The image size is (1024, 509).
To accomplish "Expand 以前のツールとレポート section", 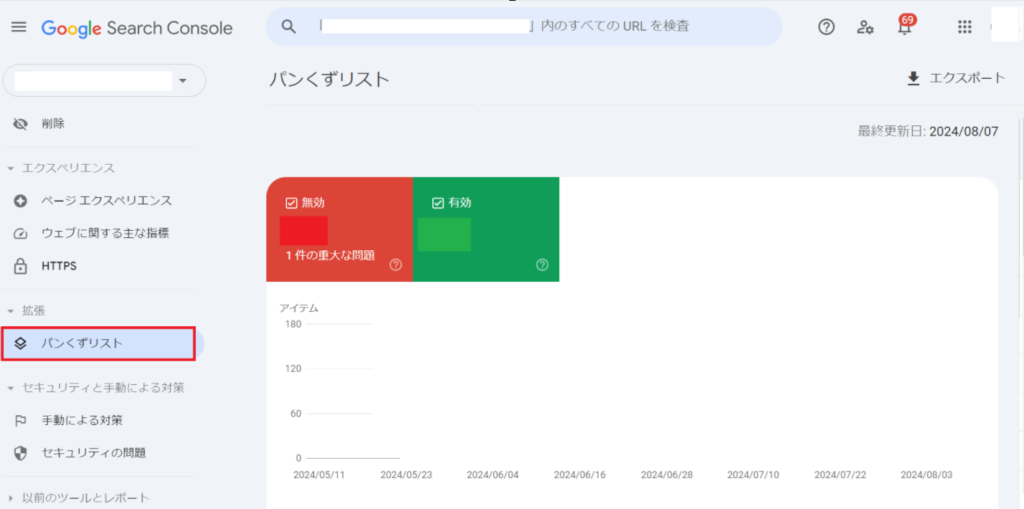I will click(10, 498).
